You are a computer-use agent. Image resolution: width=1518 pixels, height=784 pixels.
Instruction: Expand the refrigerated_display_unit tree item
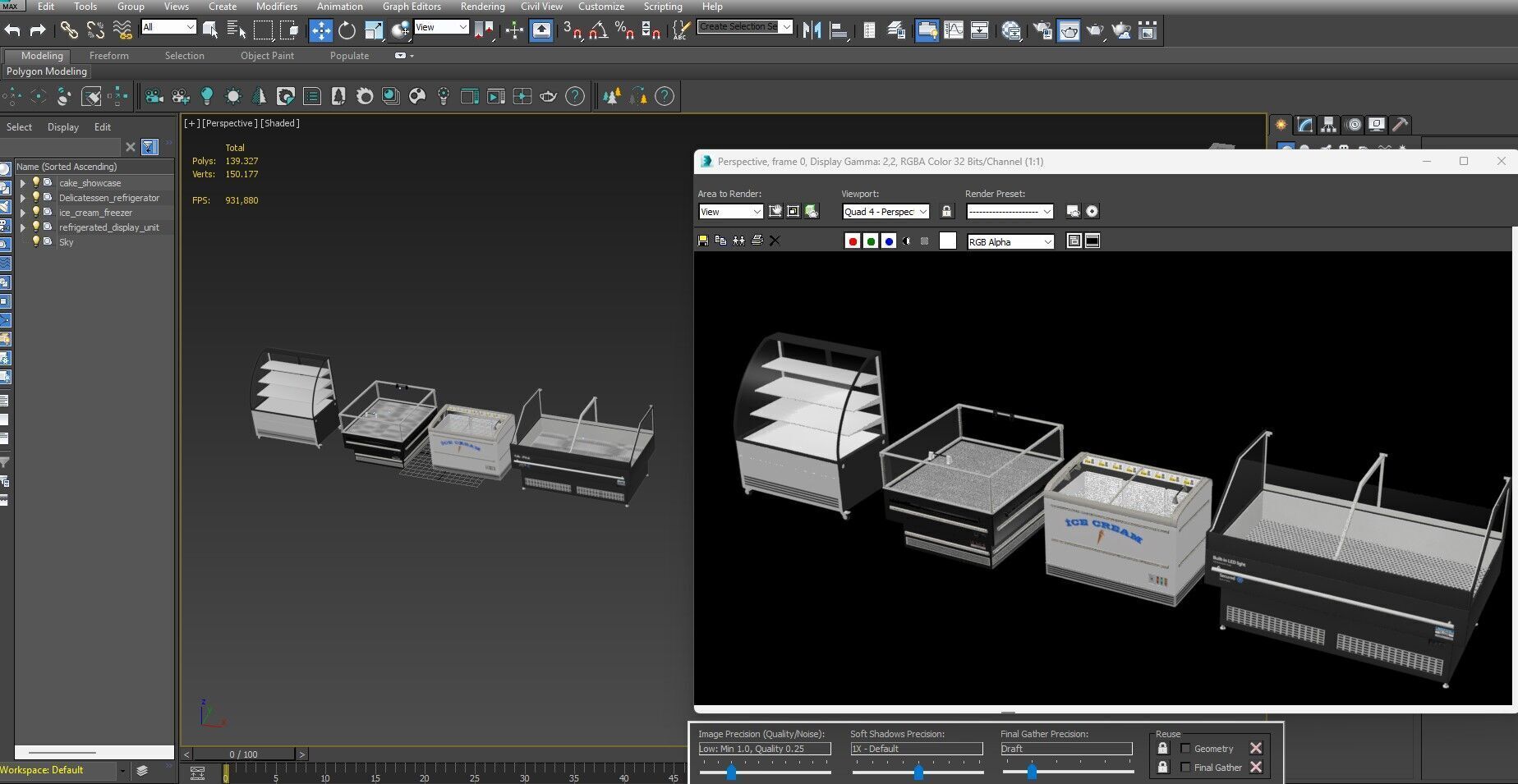point(23,227)
